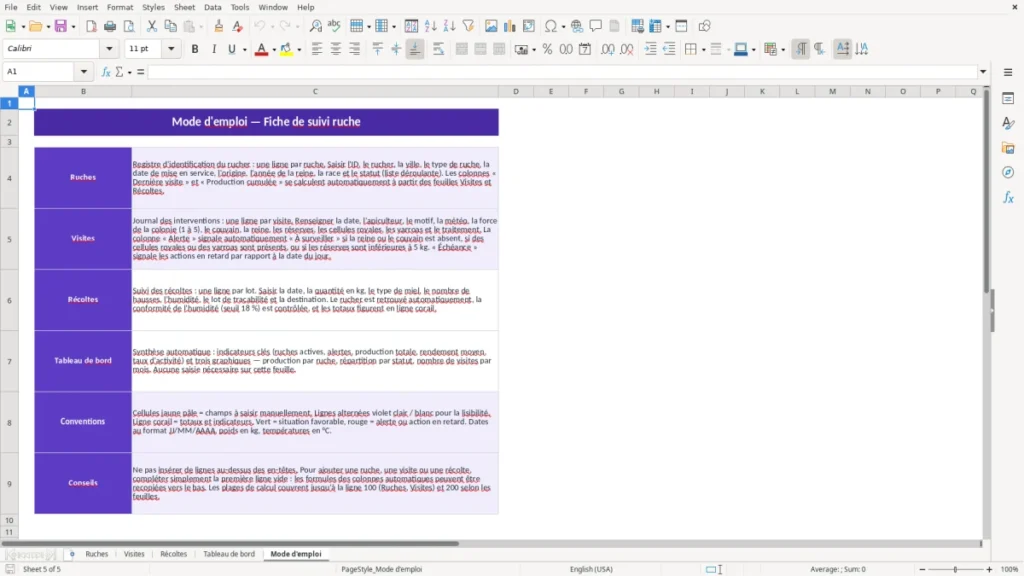Image resolution: width=1024 pixels, height=576 pixels.
Task: Open the Save button dropdown arrow
Action: tap(73, 27)
